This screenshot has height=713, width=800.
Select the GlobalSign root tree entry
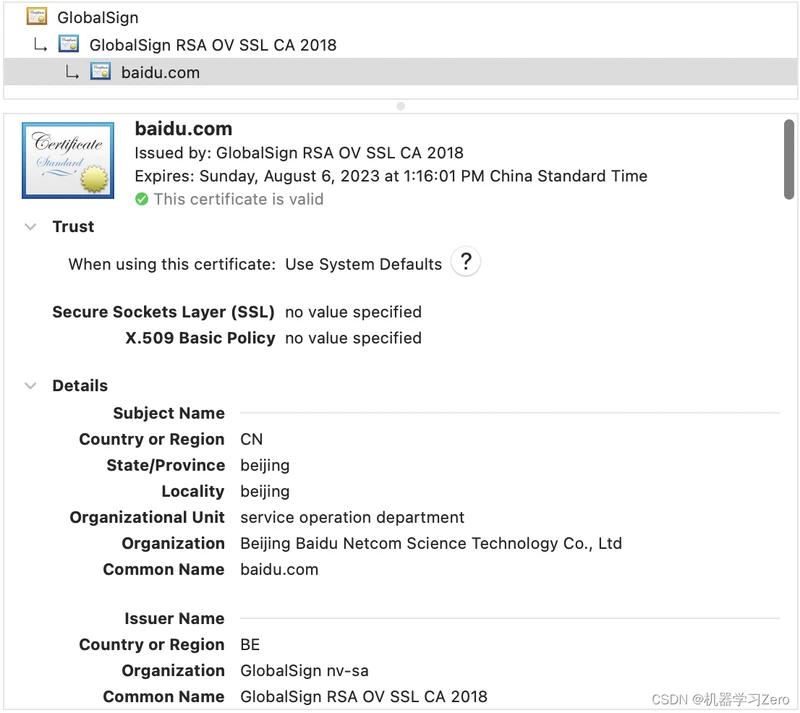pos(97,17)
